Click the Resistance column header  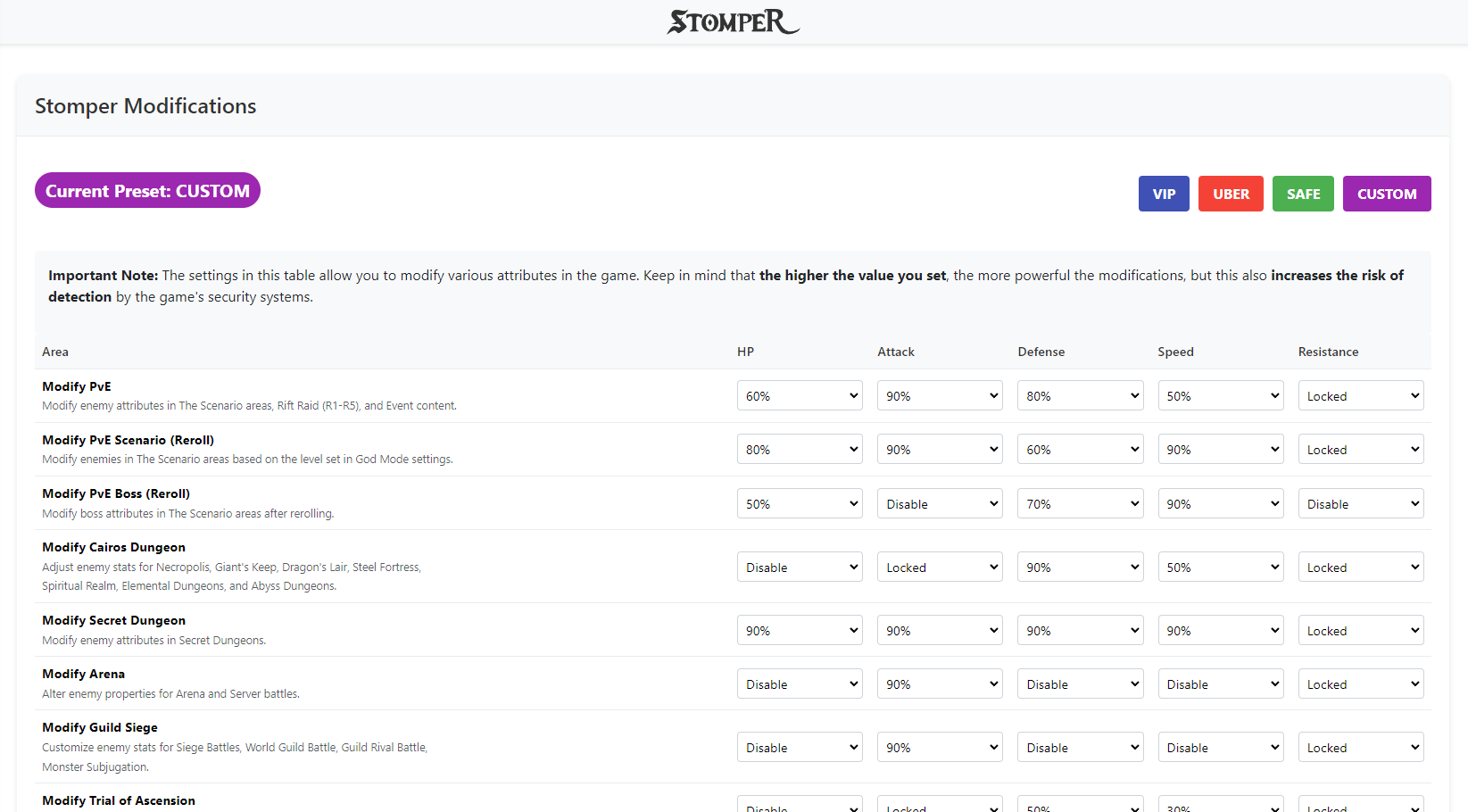pyautogui.click(x=1328, y=352)
